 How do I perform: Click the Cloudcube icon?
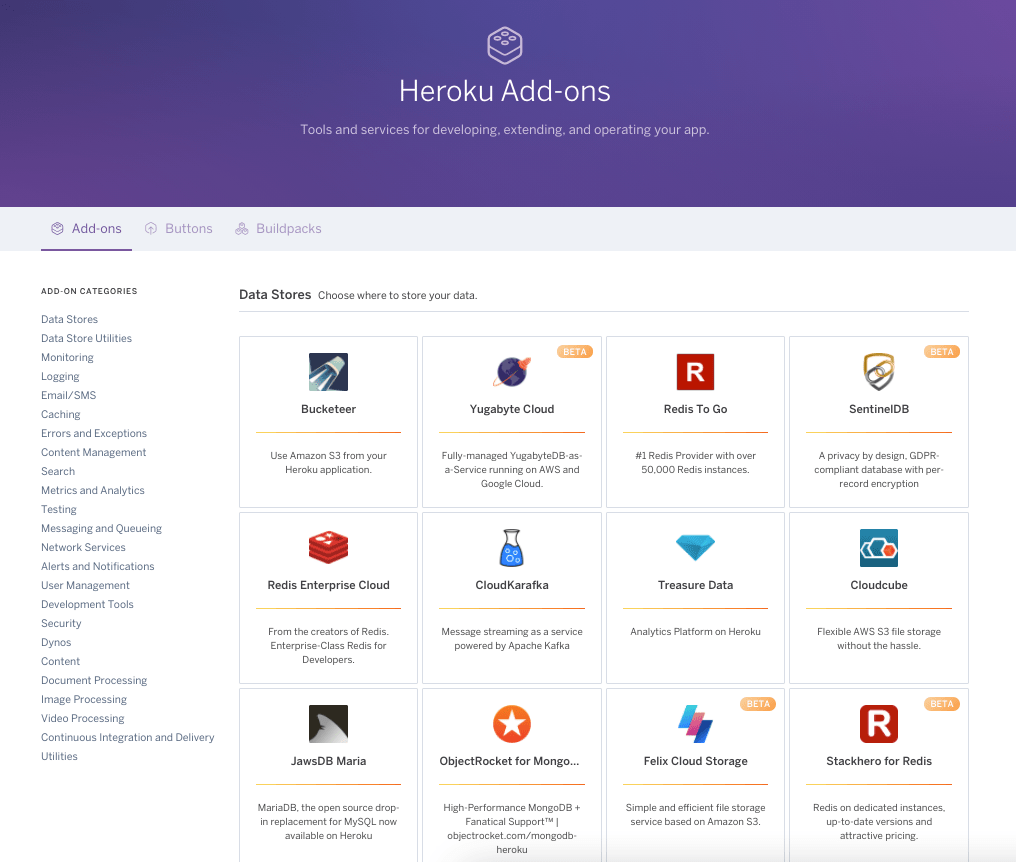pyautogui.click(x=879, y=548)
